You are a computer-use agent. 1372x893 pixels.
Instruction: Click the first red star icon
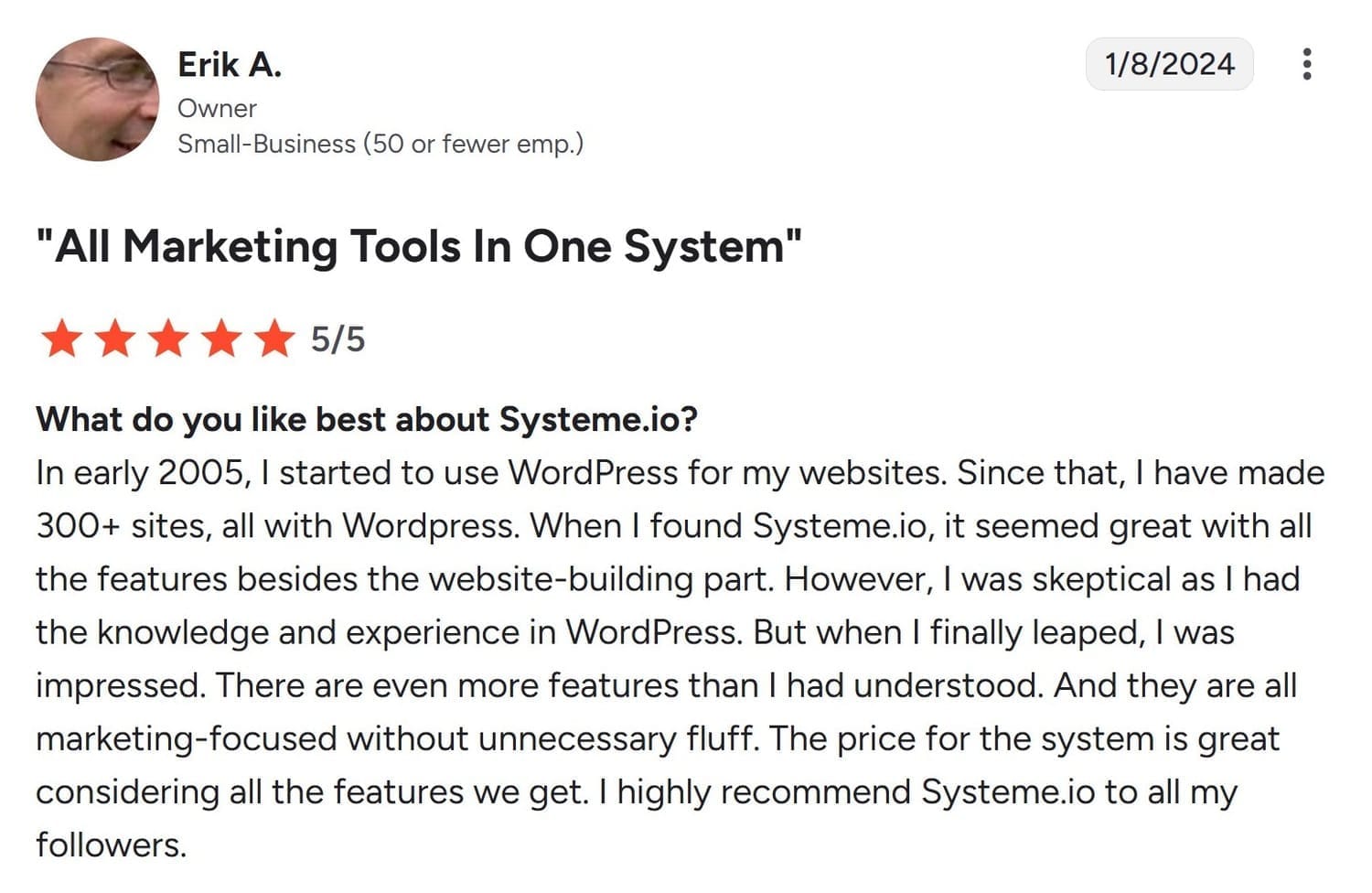62,339
